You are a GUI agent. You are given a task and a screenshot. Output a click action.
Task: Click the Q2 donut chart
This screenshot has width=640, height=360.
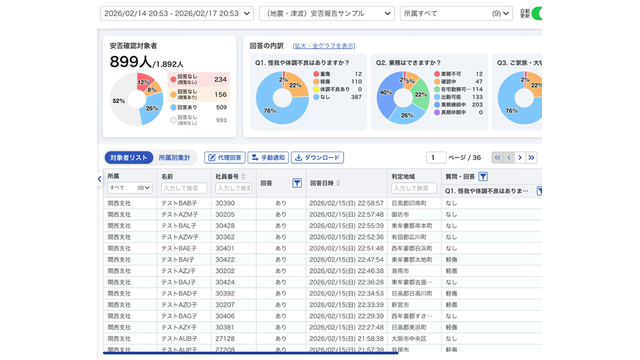coord(403,98)
